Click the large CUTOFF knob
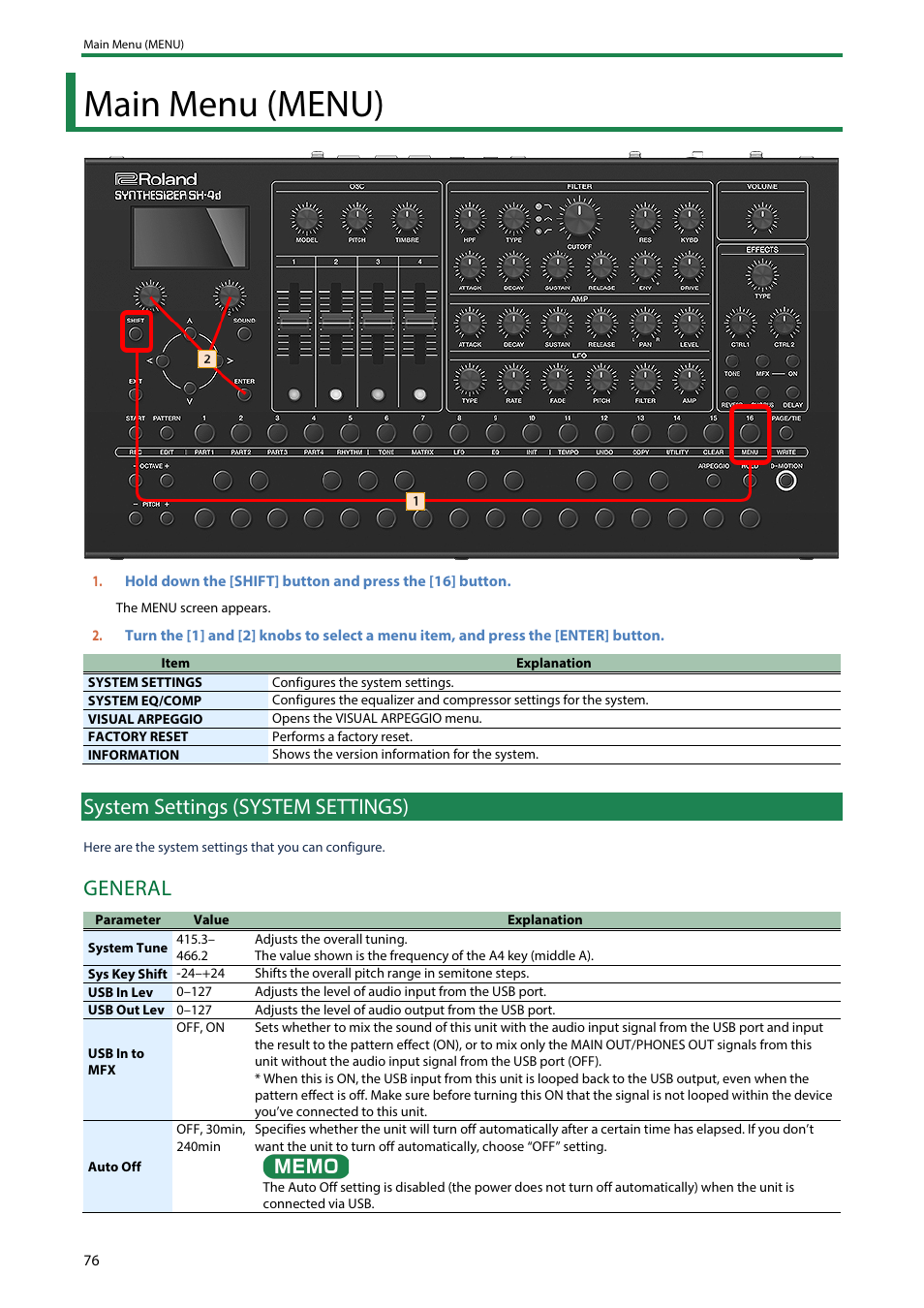The width and height of the screenshot is (924, 1308). point(579,217)
